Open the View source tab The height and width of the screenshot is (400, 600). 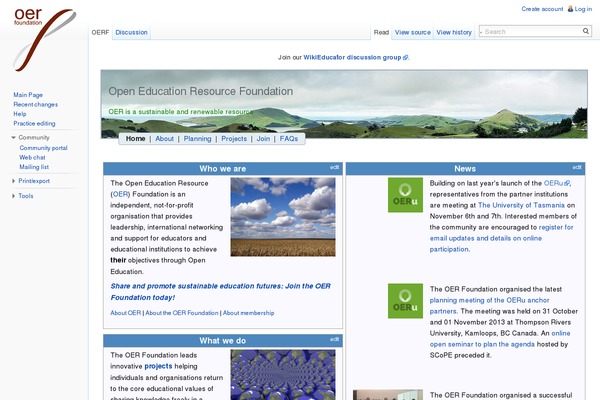(x=412, y=33)
